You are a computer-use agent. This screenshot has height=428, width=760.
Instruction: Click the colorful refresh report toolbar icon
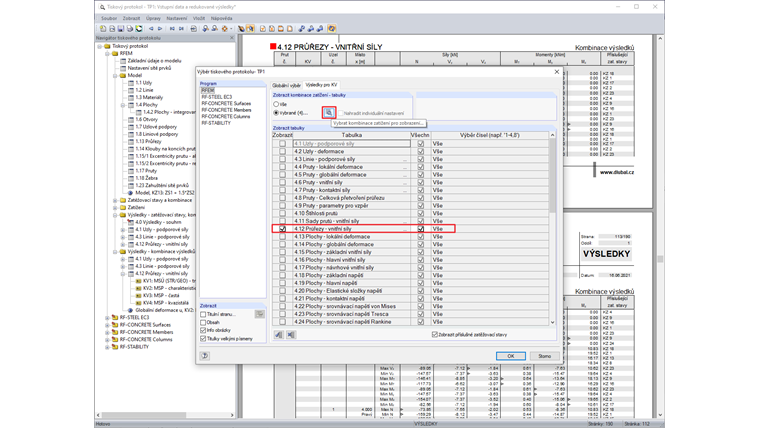click(139, 29)
